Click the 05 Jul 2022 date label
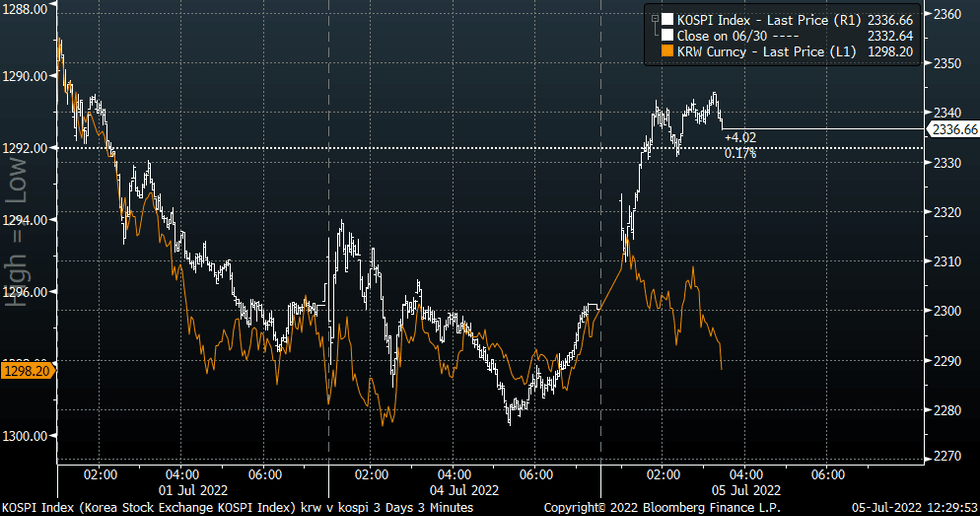Viewport: 980px width, 516px height. (x=739, y=490)
